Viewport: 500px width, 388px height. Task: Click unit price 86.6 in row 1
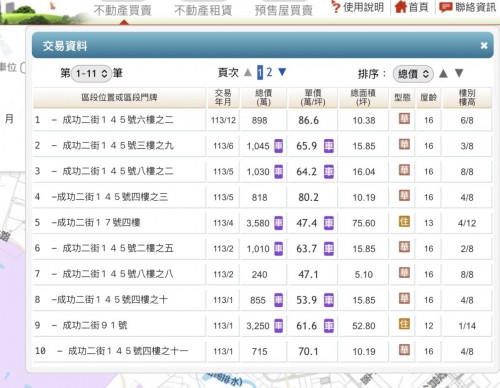308,120
